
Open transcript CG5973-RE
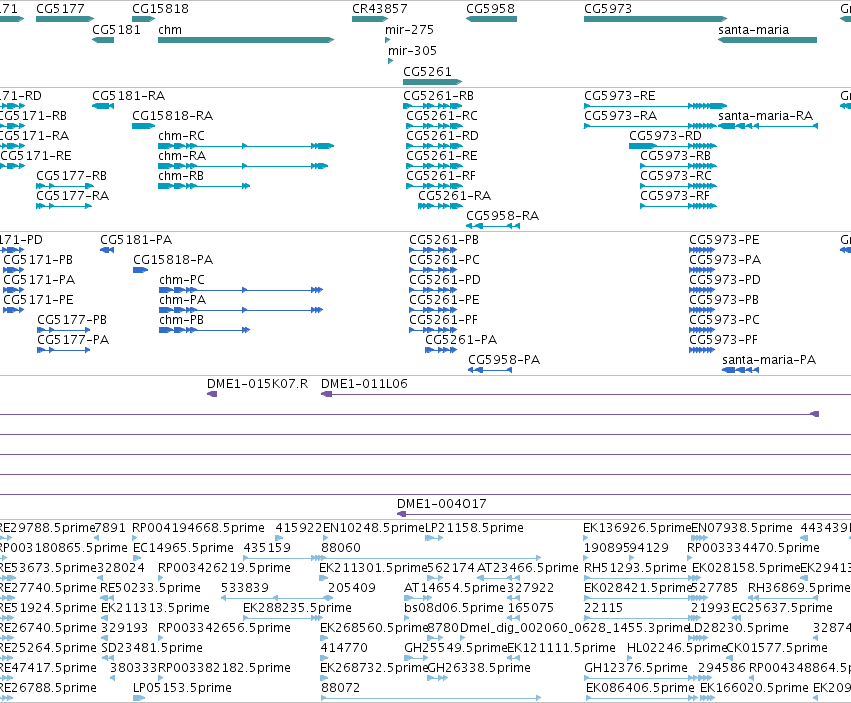(x=655, y=106)
